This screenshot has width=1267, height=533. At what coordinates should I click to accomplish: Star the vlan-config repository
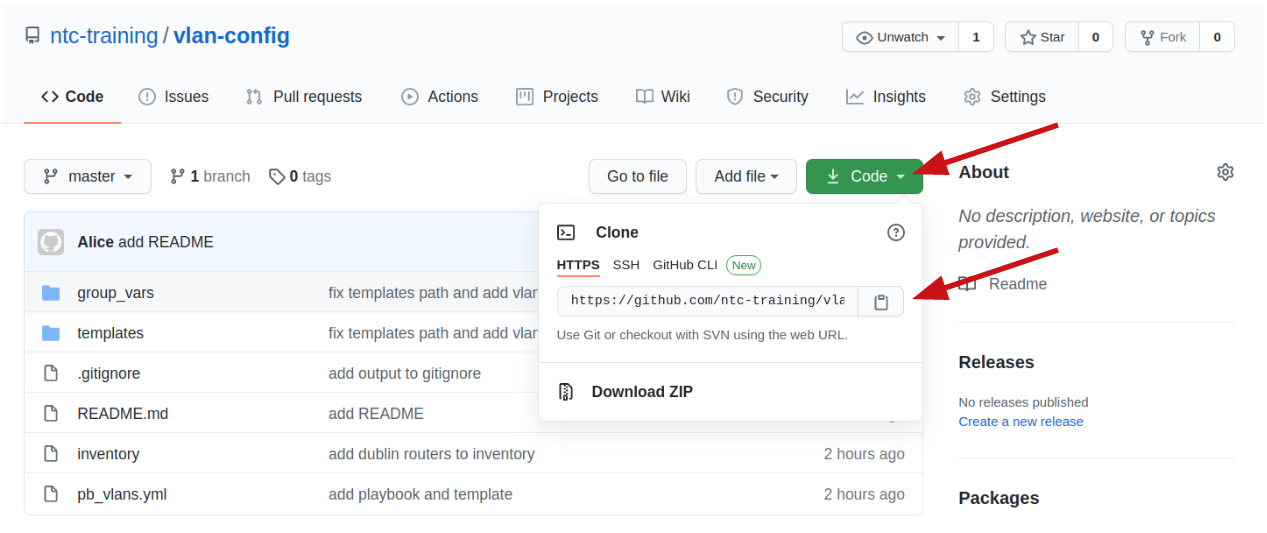pos(1043,37)
